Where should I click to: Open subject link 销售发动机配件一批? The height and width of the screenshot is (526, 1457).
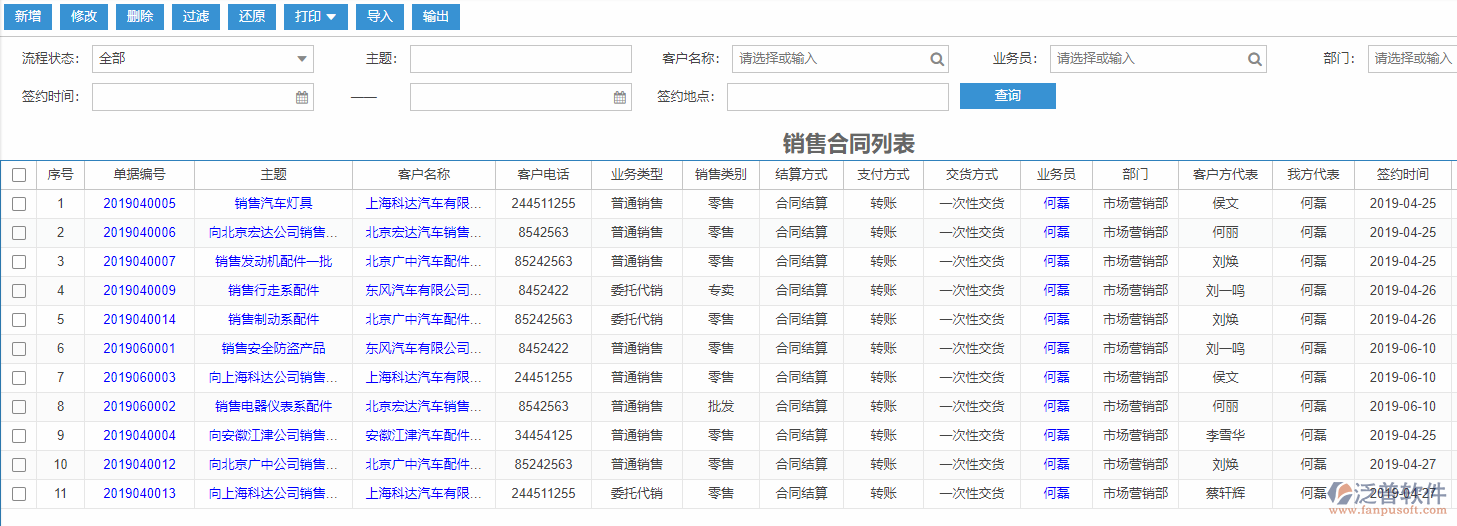(x=273, y=262)
